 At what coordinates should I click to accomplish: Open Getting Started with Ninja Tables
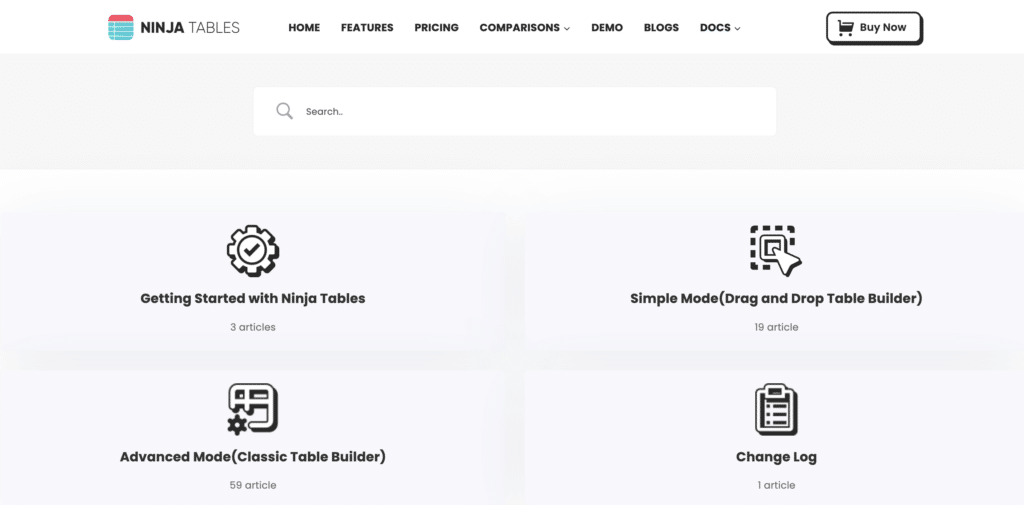(x=253, y=299)
